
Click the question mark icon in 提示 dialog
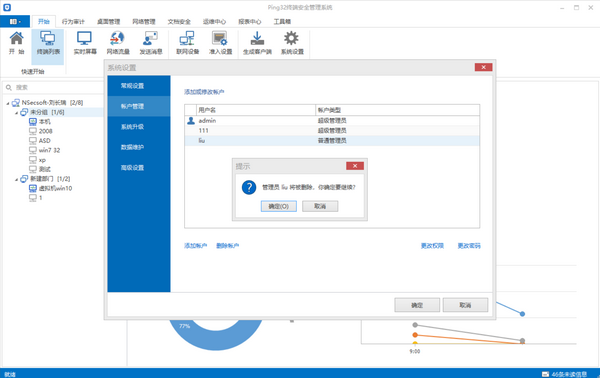pyautogui.click(x=249, y=187)
